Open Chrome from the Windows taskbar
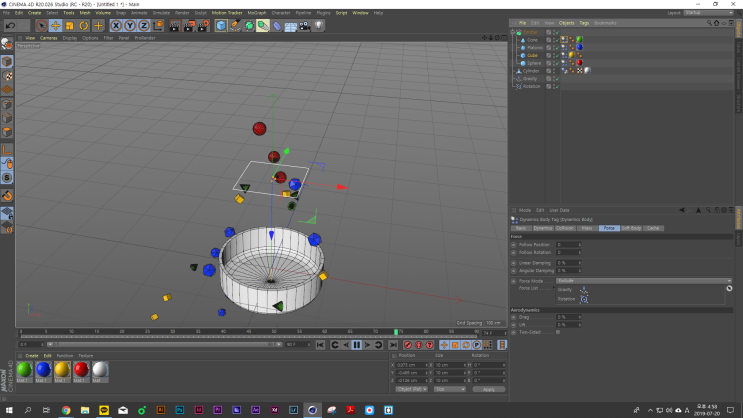The height and width of the screenshot is (418, 743). [x=66, y=410]
